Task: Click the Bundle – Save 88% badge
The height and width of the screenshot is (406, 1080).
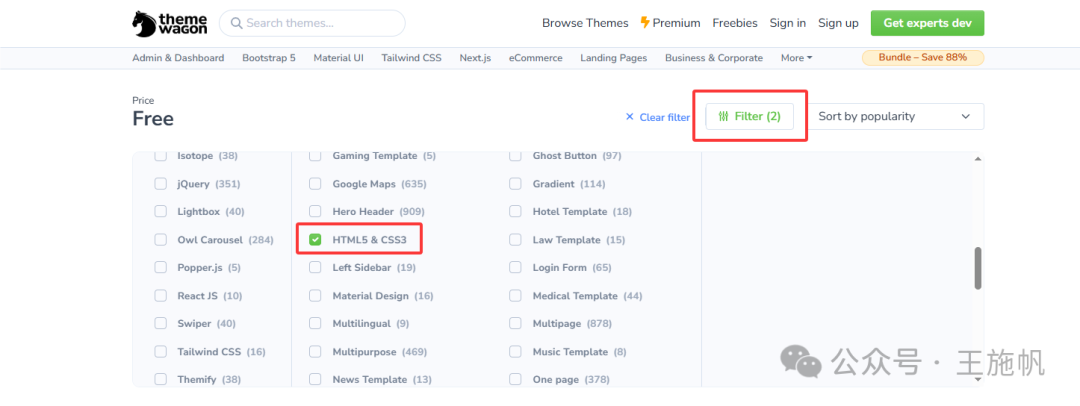Action: (x=923, y=58)
